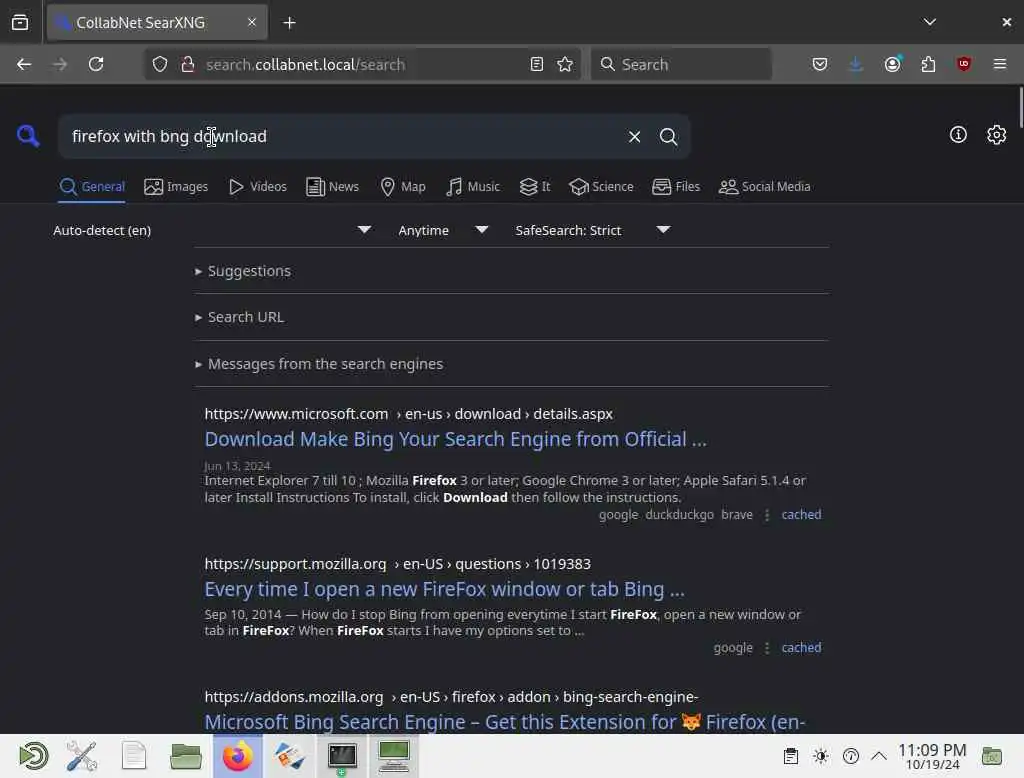
Task: Open a new browser tab
Action: pyautogui.click(x=289, y=23)
